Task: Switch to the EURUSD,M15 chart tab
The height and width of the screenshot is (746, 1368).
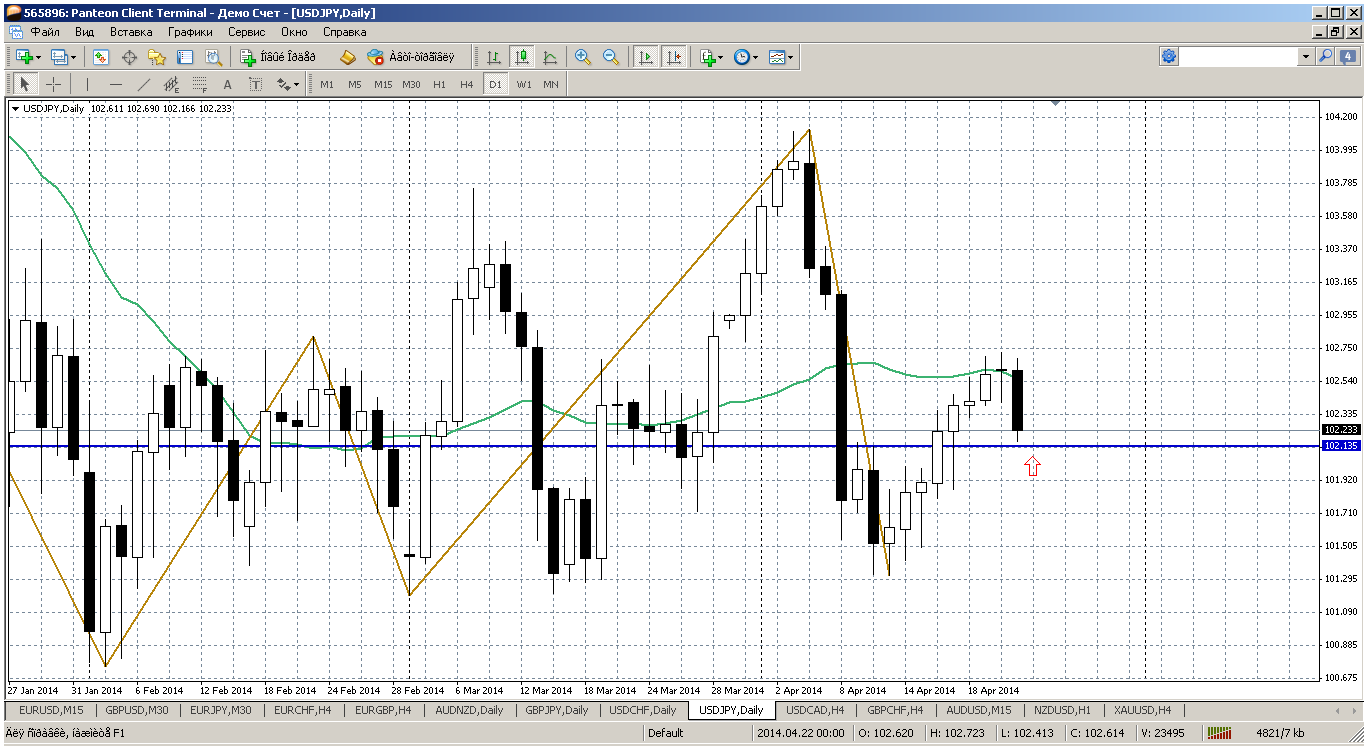Action: [51, 710]
